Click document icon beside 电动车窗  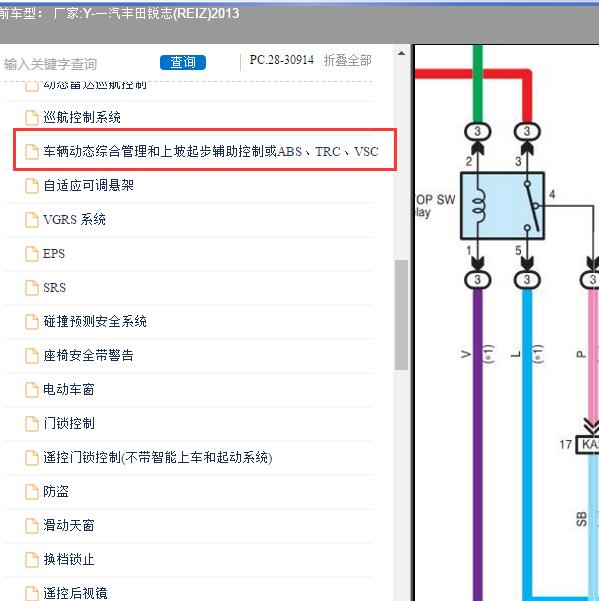pos(32,390)
